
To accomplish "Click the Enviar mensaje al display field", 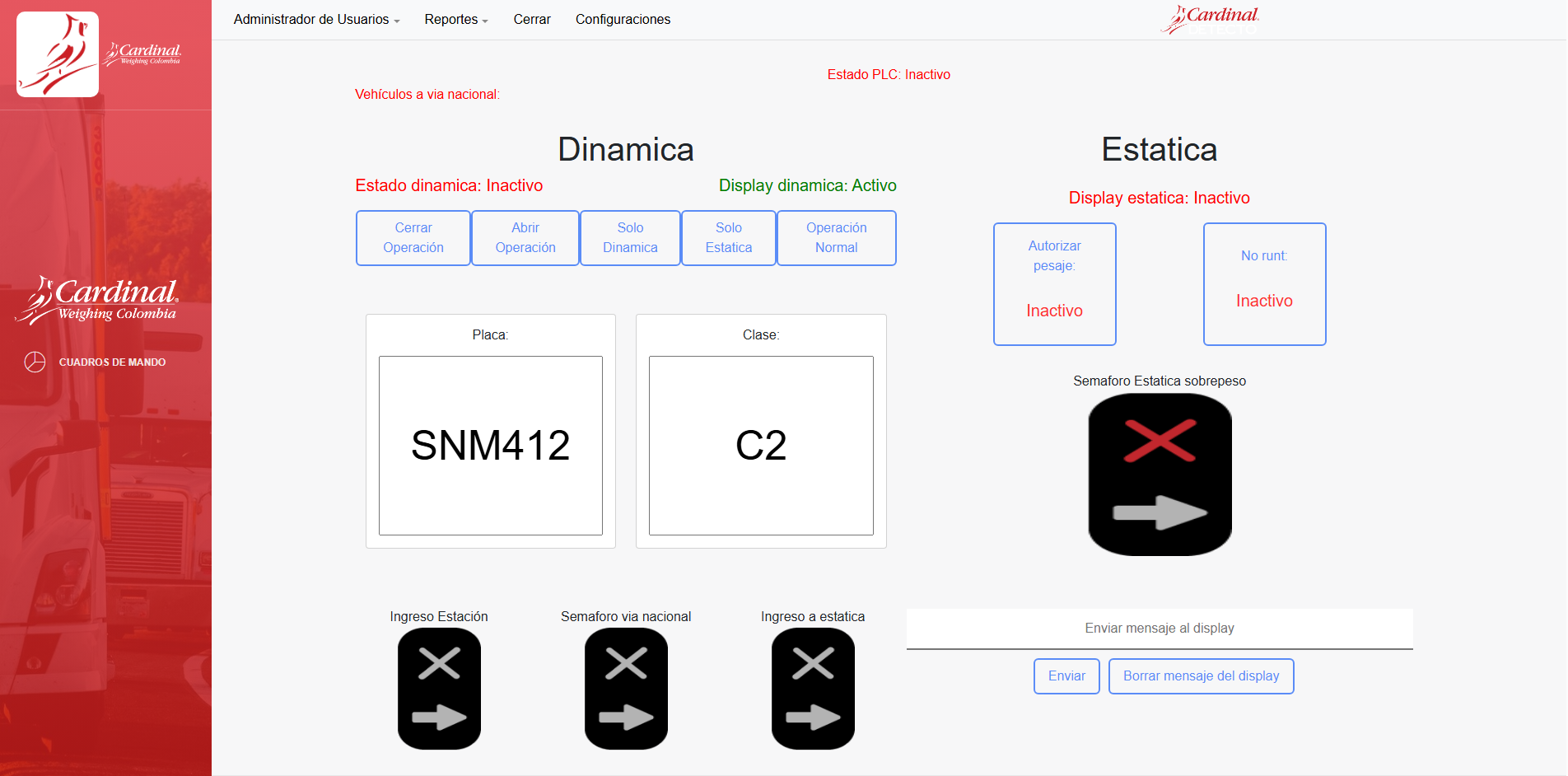I will (x=1159, y=629).
